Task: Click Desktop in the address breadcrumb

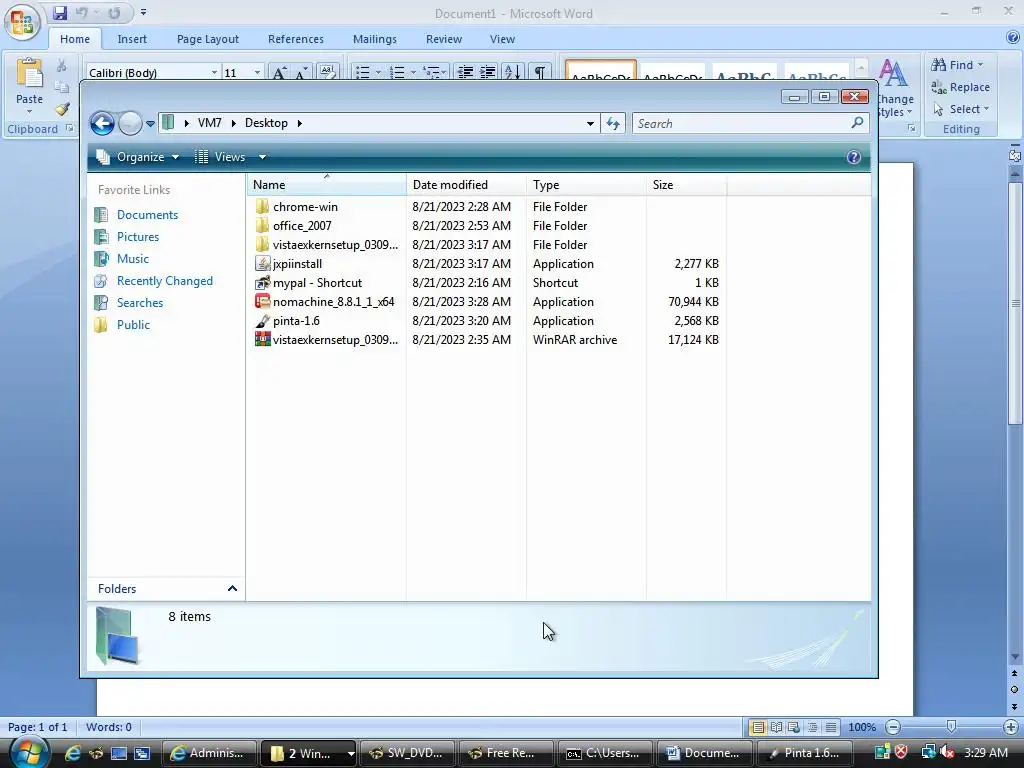Action: tap(266, 123)
